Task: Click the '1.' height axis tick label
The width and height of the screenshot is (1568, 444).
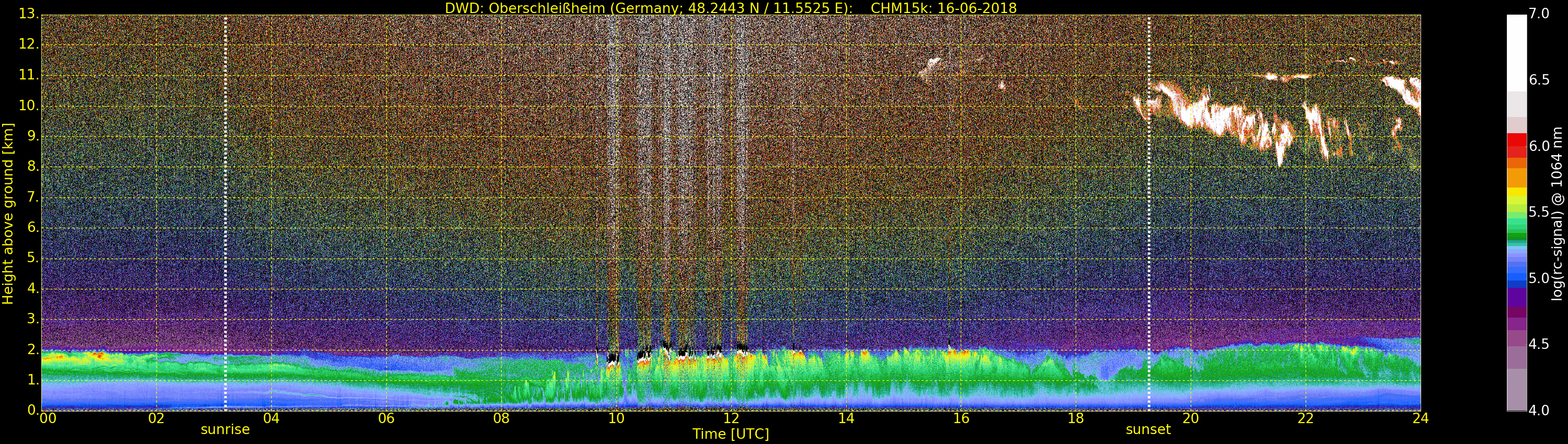Action: coord(33,380)
